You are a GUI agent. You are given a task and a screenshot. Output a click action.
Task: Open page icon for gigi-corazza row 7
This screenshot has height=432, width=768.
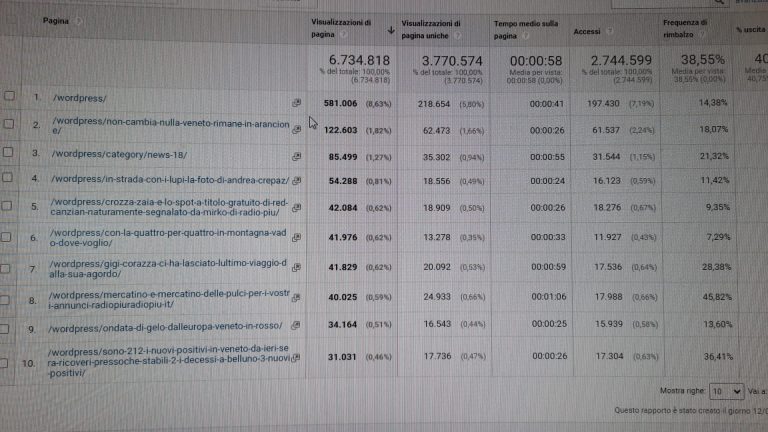pos(296,268)
